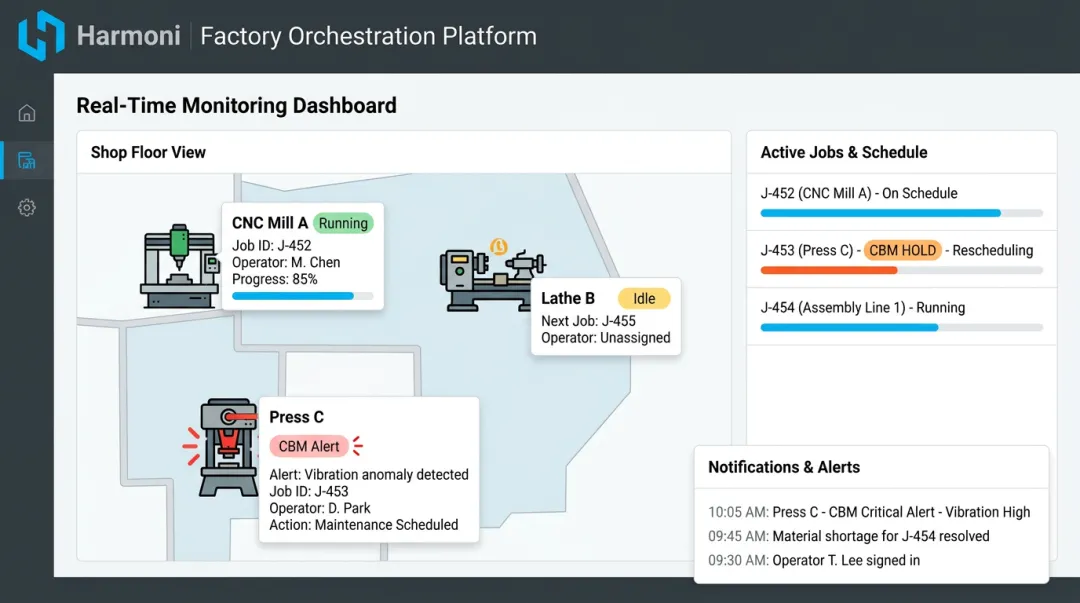1080x603 pixels.
Task: Click J-452 schedule progress bar
Action: point(902,214)
